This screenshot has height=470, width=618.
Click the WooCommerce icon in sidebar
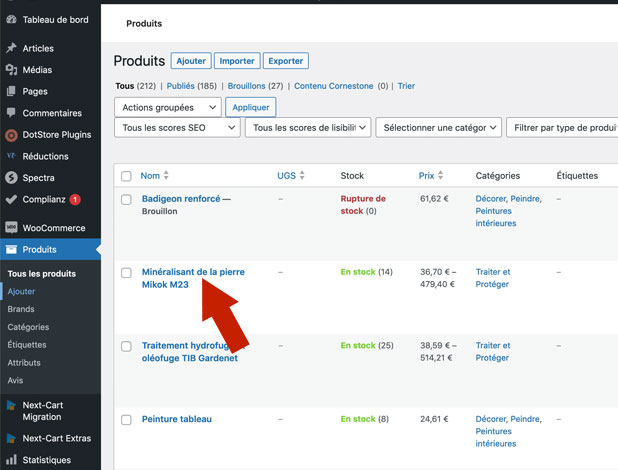pos(11,228)
